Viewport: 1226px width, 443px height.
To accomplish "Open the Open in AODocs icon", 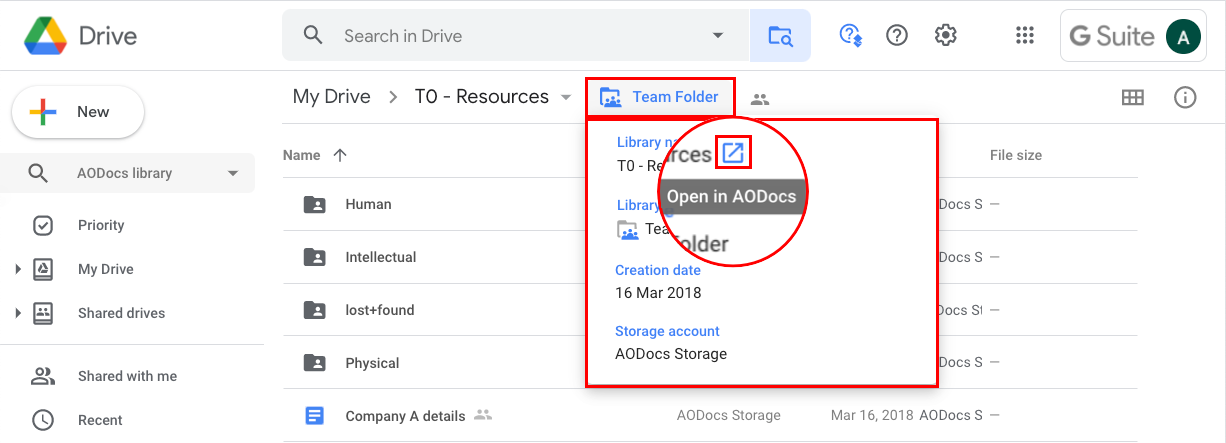I will click(733, 153).
